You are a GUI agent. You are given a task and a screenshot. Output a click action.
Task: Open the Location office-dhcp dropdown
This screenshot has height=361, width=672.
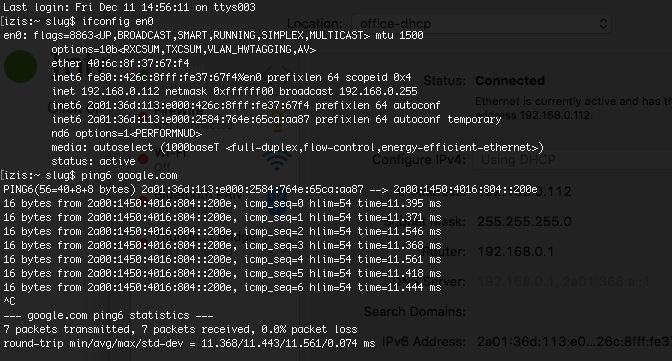pos(481,24)
